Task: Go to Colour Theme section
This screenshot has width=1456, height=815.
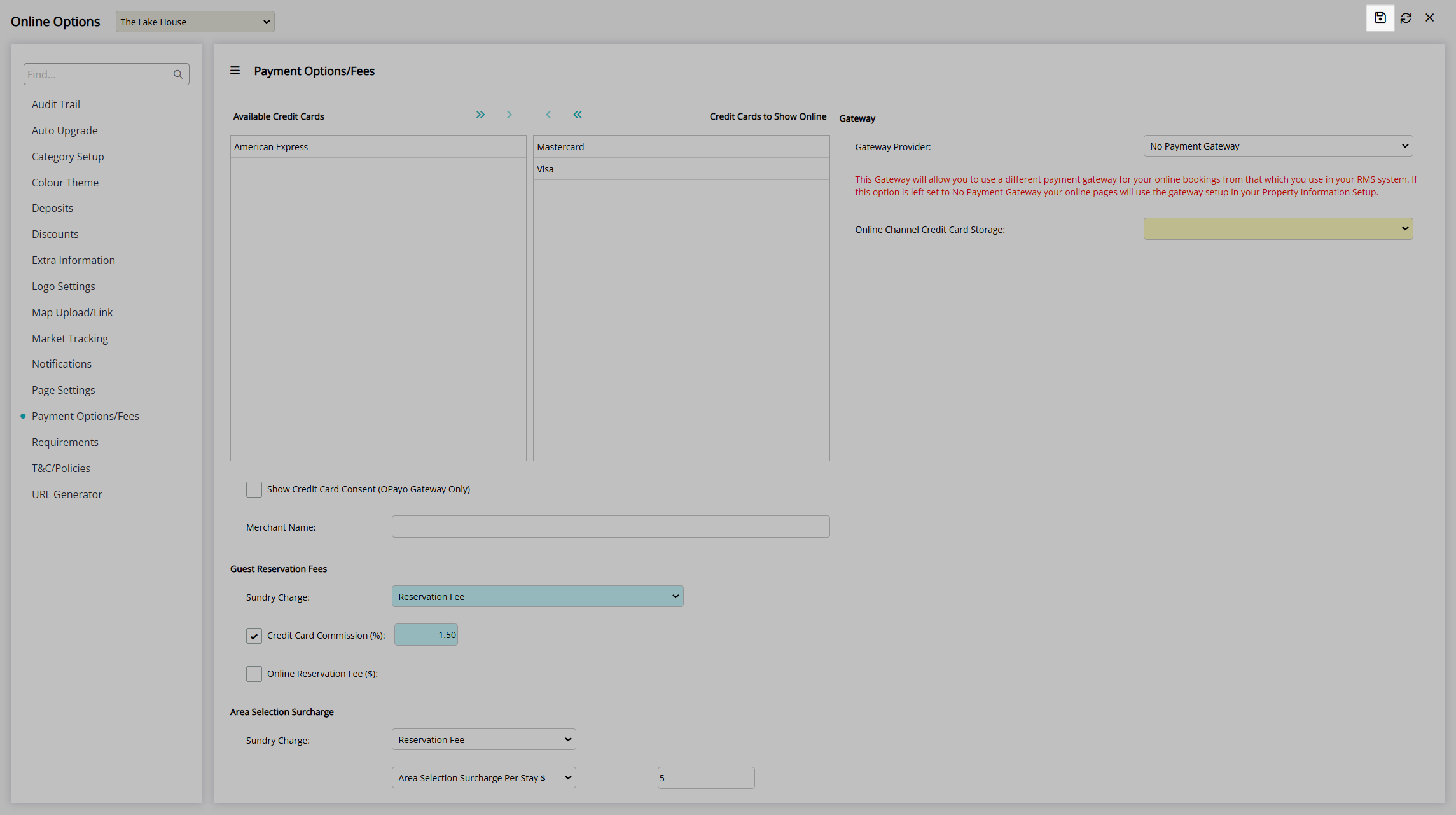Action: (66, 183)
